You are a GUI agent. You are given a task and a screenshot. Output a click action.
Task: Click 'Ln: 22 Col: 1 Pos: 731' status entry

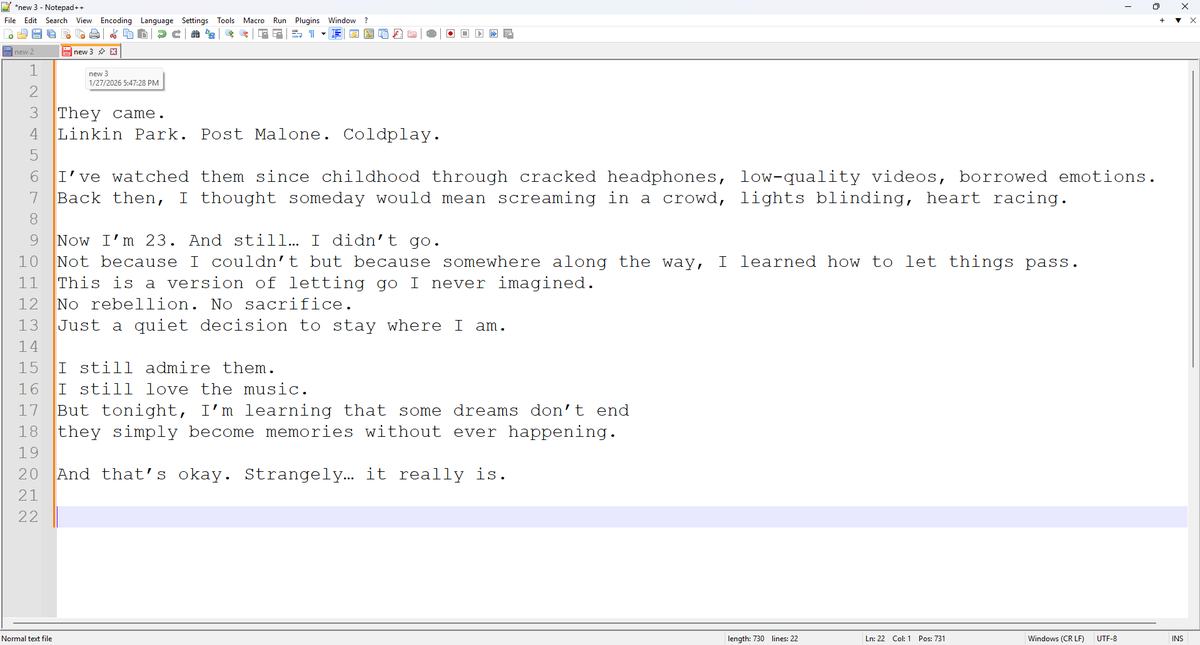coord(905,638)
